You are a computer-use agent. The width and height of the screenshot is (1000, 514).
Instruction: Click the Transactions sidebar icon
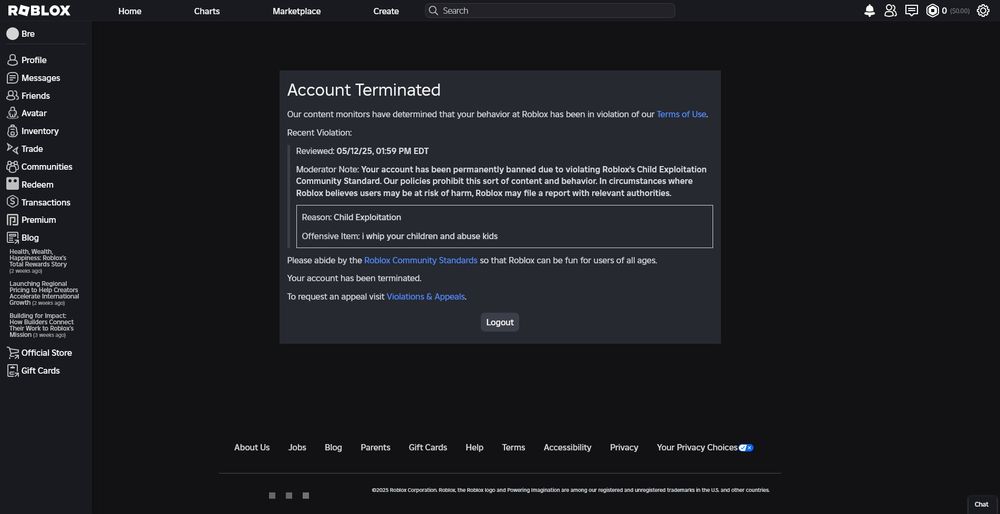tap(12, 202)
